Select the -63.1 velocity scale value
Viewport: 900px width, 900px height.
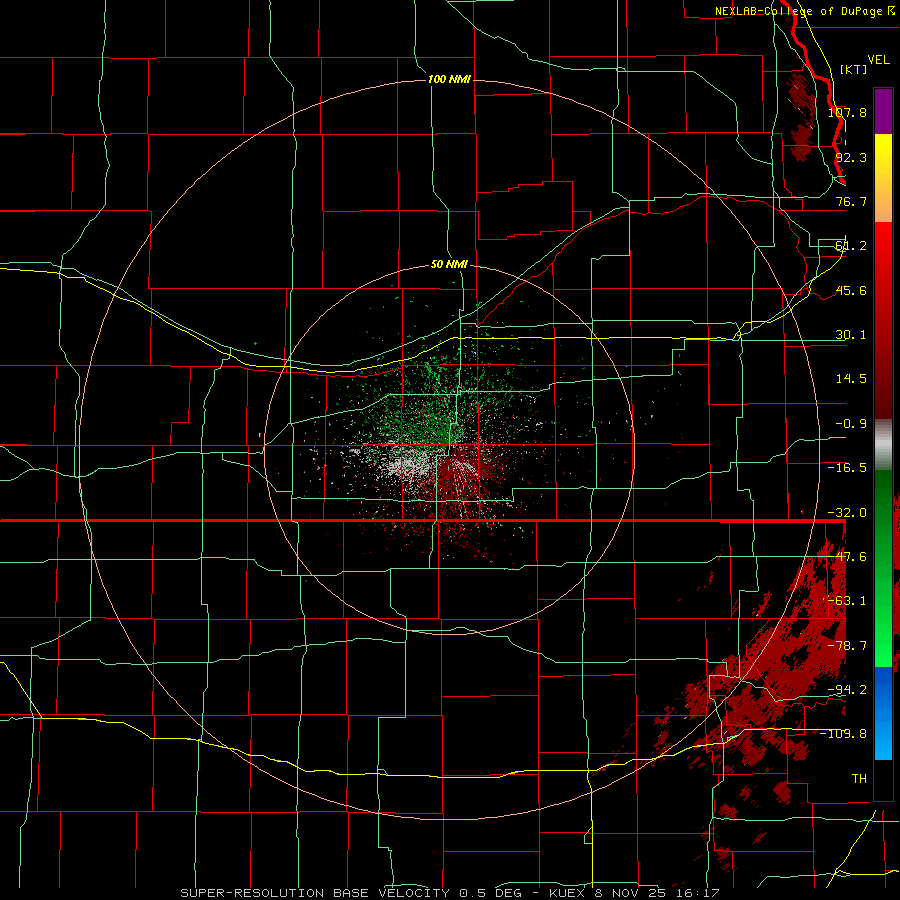click(x=847, y=601)
